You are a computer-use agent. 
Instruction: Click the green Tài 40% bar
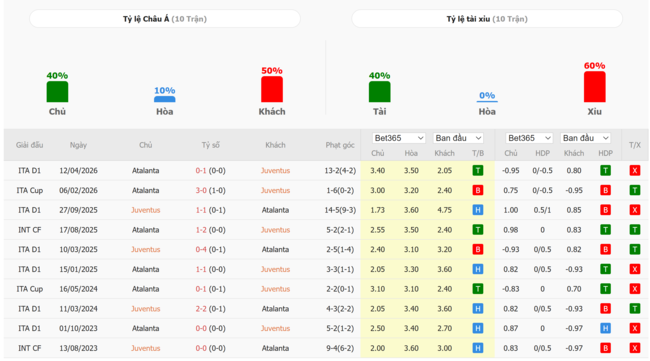tap(380, 92)
